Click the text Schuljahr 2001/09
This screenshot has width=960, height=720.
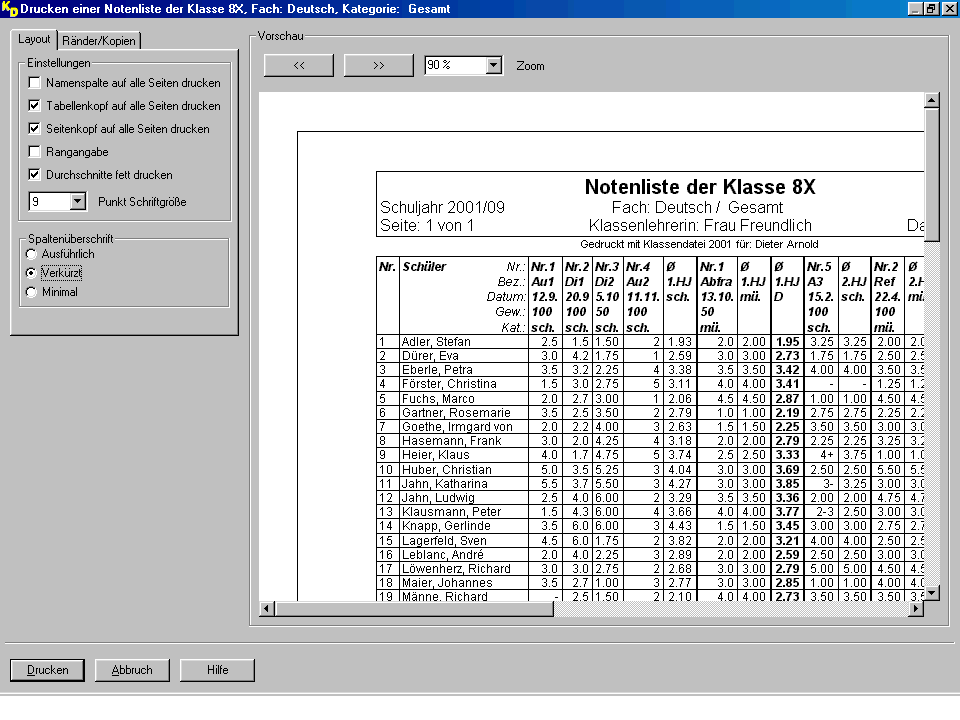(x=442, y=208)
